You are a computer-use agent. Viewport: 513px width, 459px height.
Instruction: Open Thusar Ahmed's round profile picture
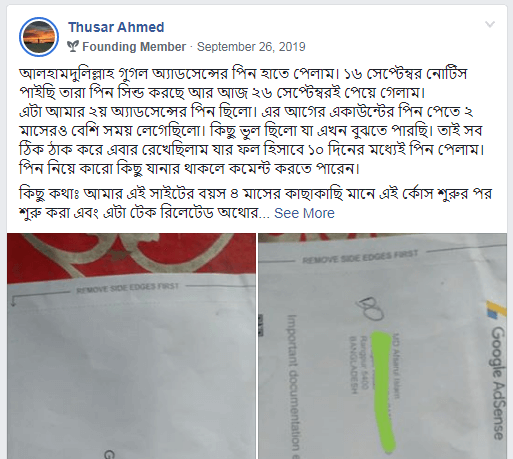[x=39, y=37]
